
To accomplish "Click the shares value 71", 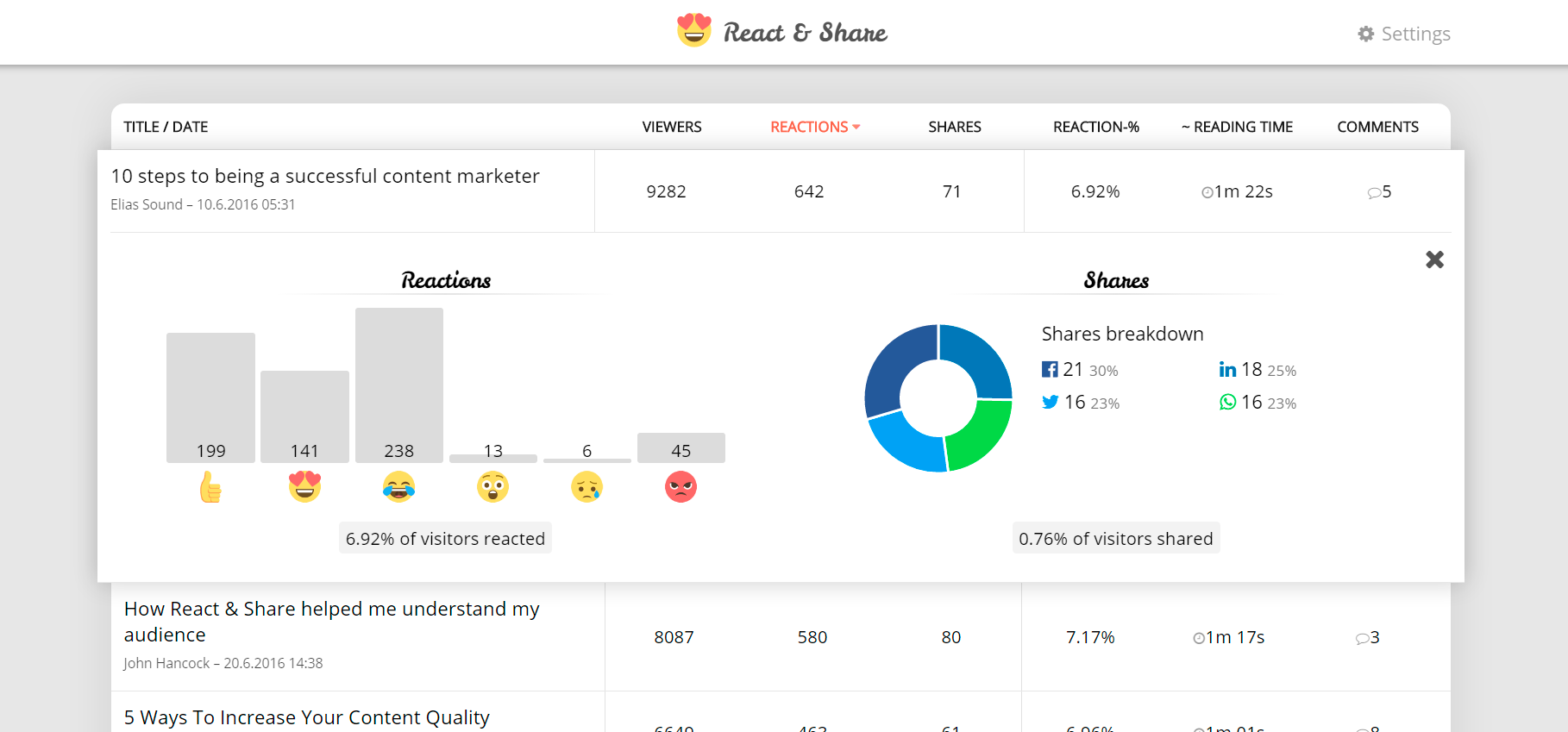I will click(951, 191).
